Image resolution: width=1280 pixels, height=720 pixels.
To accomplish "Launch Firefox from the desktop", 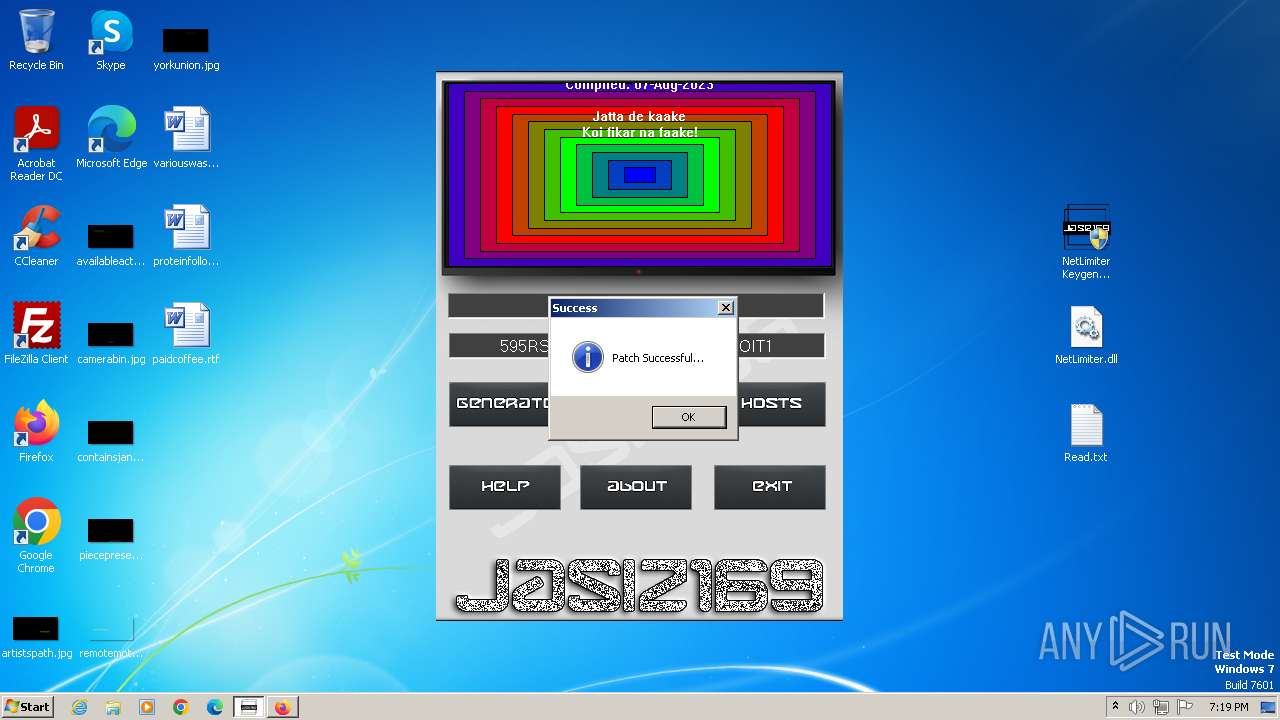I will coord(36,432).
